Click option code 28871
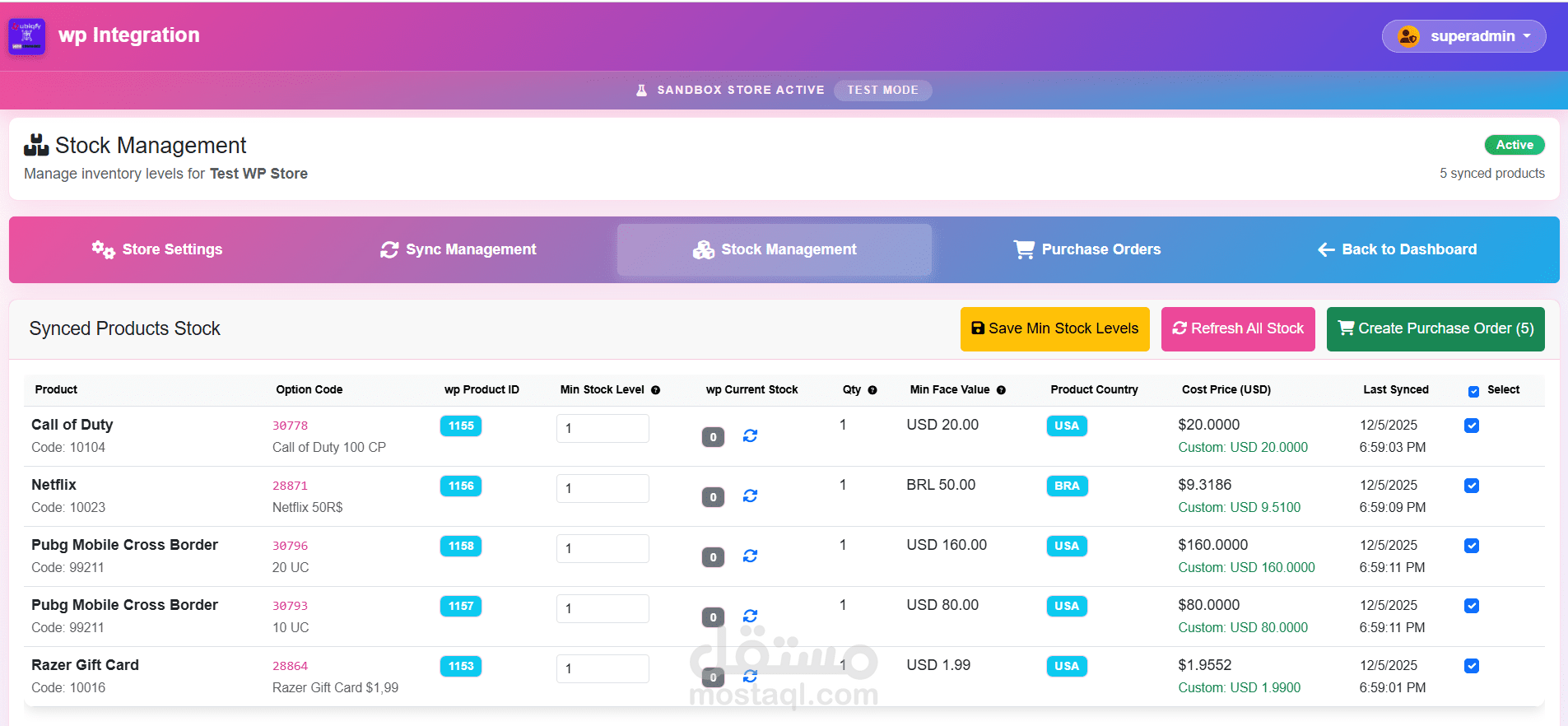The width and height of the screenshot is (1568, 726). (290, 486)
